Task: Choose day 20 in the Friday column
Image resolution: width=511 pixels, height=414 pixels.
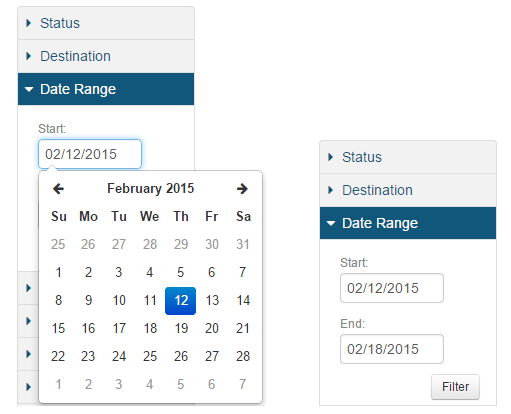Action: tap(212, 328)
